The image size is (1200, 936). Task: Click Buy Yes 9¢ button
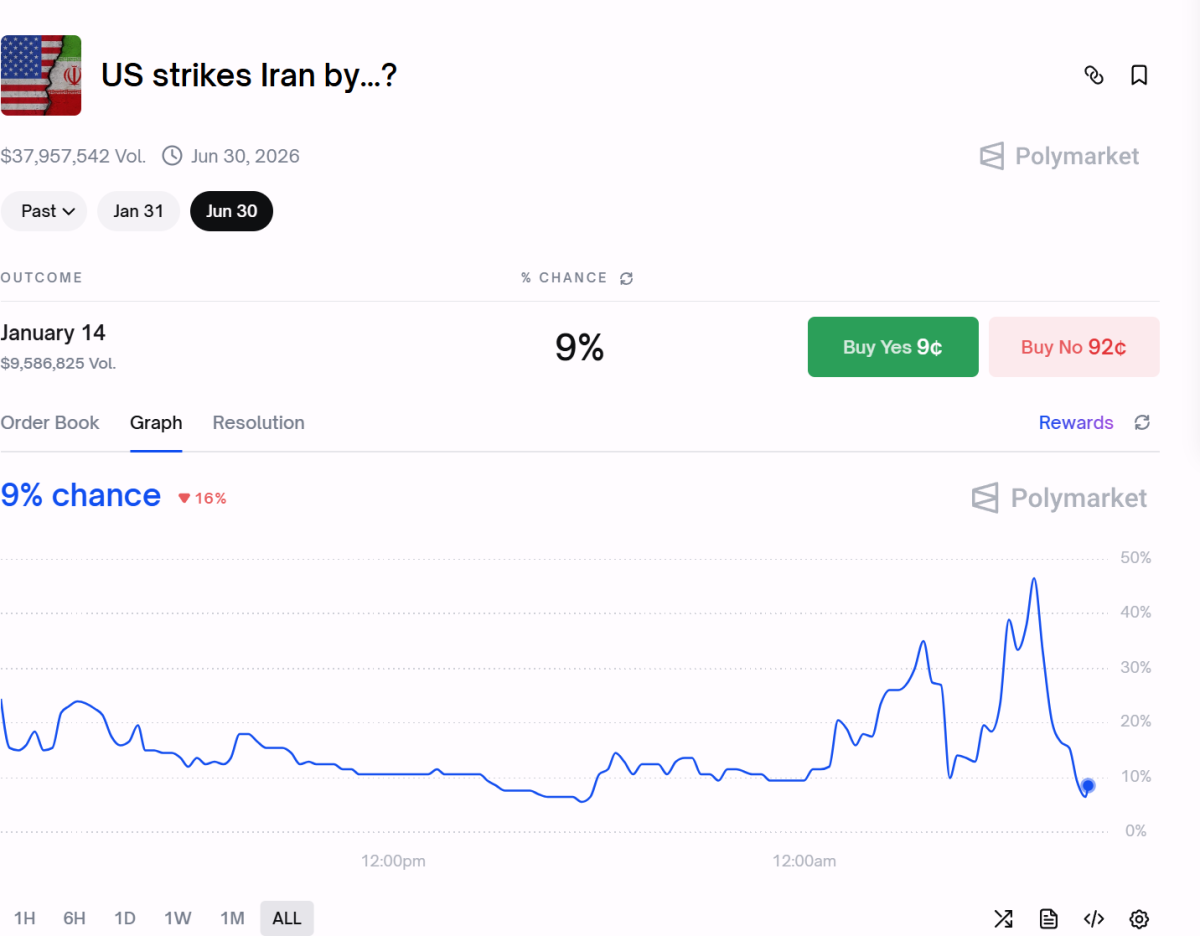pos(893,347)
